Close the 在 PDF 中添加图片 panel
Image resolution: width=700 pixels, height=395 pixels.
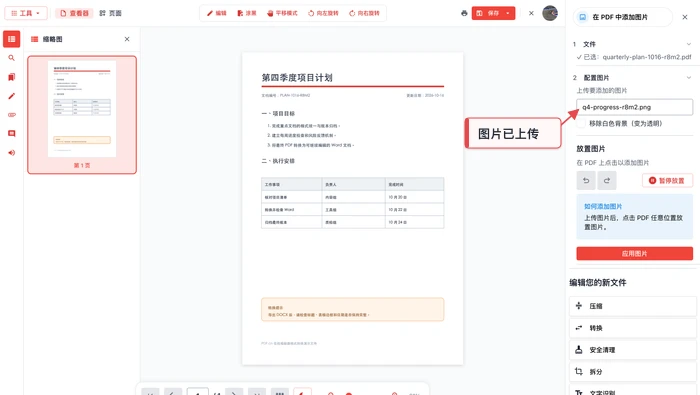coord(685,17)
